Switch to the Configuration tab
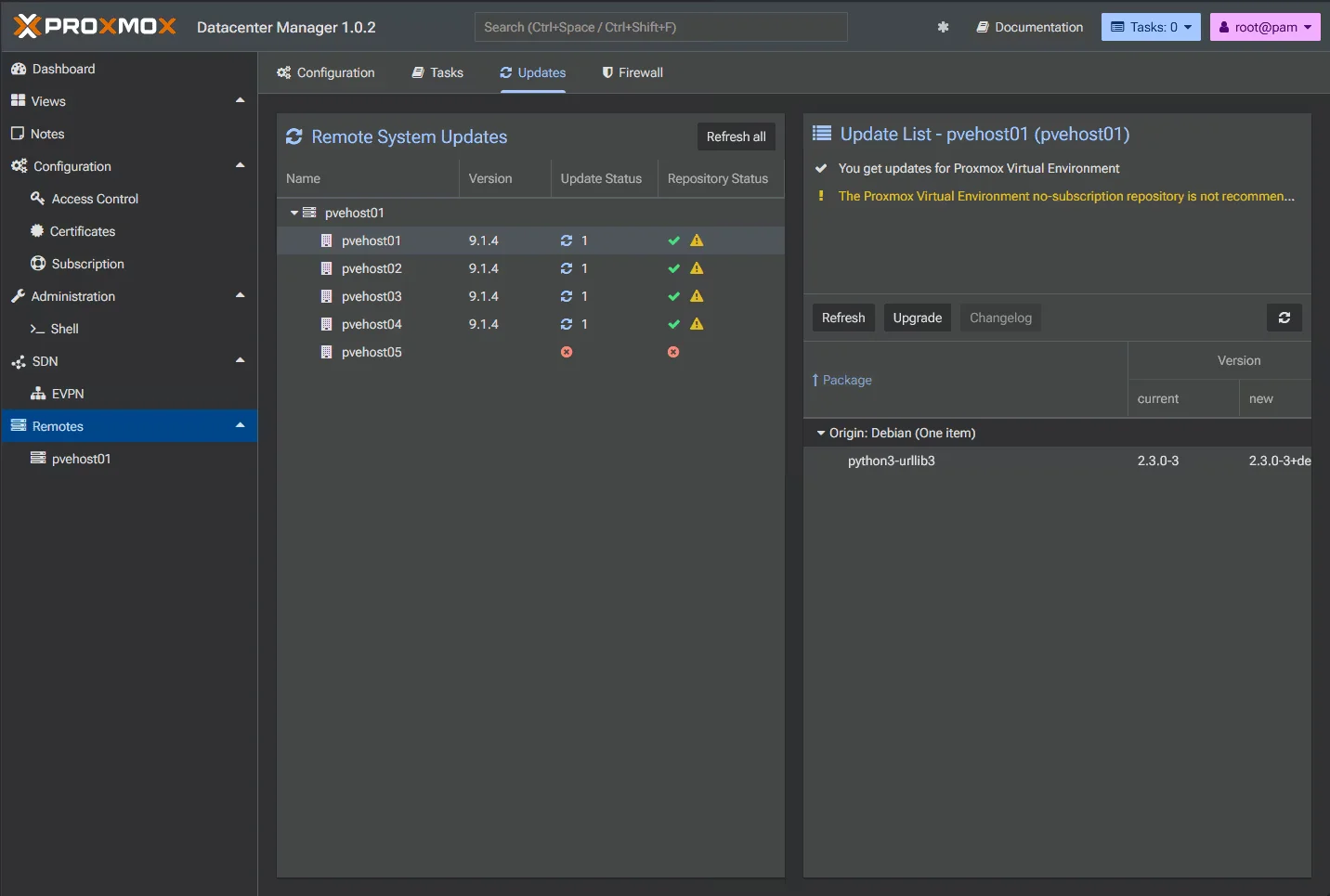Viewport: 1330px width, 896px height. pyautogui.click(x=326, y=72)
